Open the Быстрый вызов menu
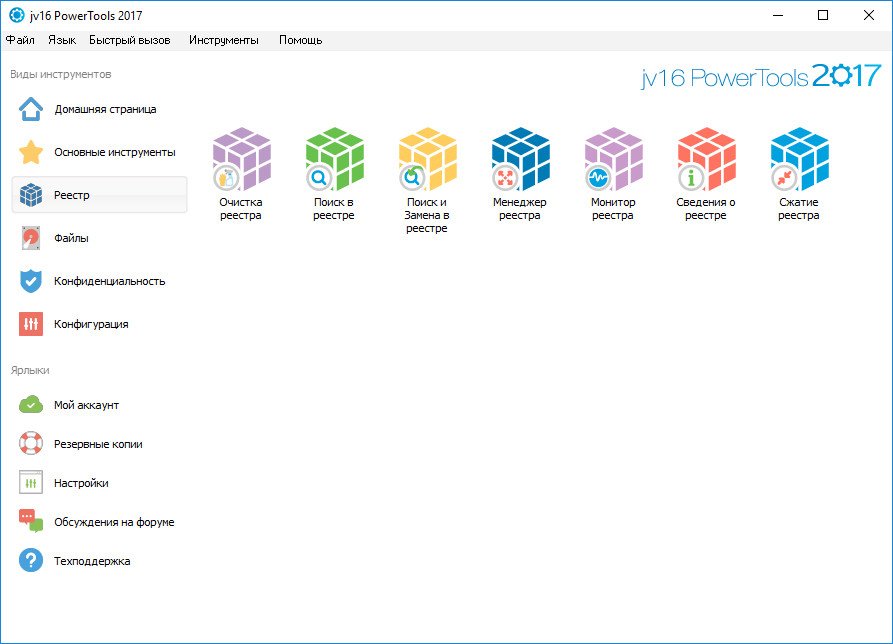Screen dimensions: 893x644 click(130, 40)
